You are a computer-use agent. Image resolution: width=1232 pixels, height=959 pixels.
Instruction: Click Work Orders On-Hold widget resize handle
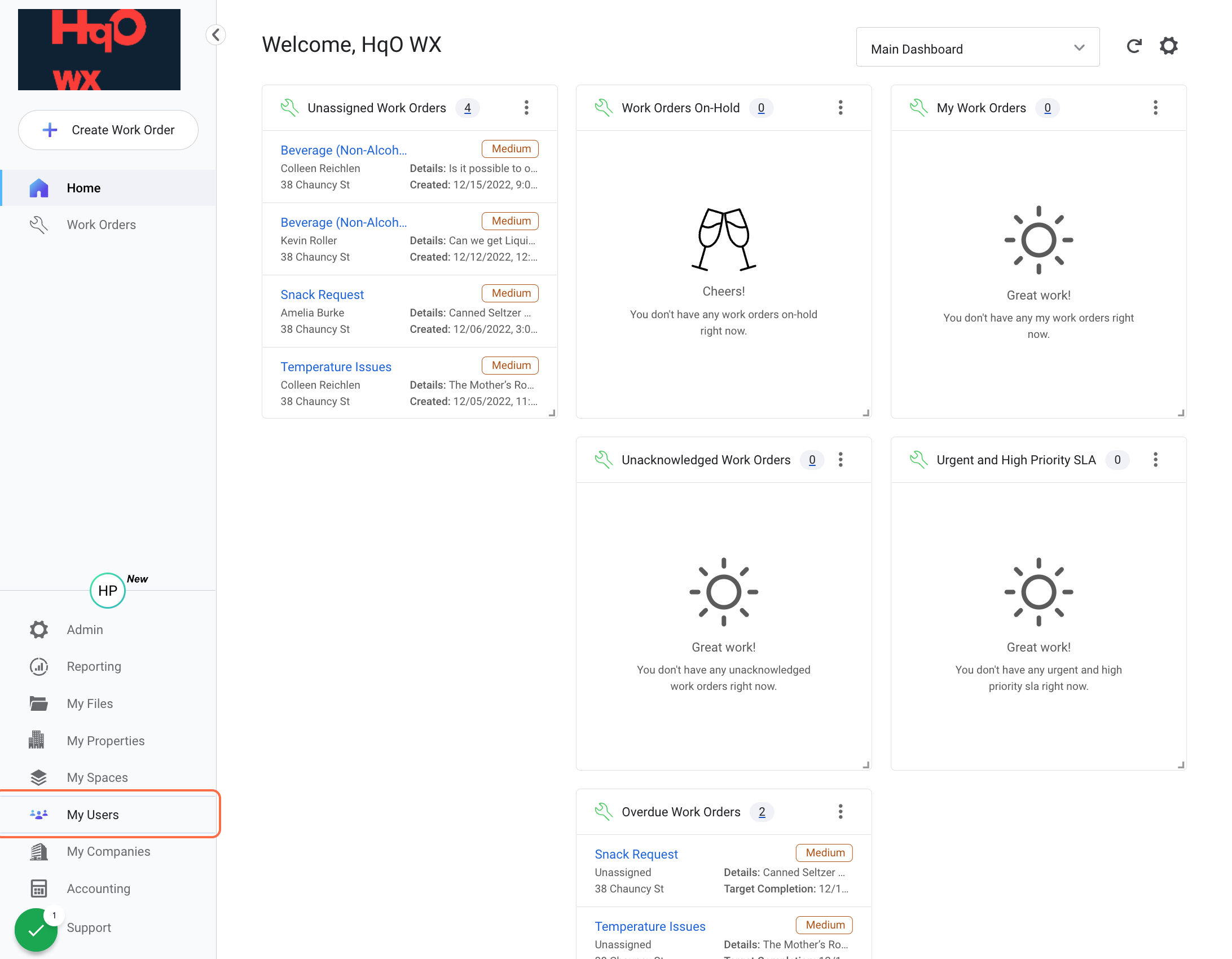[x=866, y=413]
